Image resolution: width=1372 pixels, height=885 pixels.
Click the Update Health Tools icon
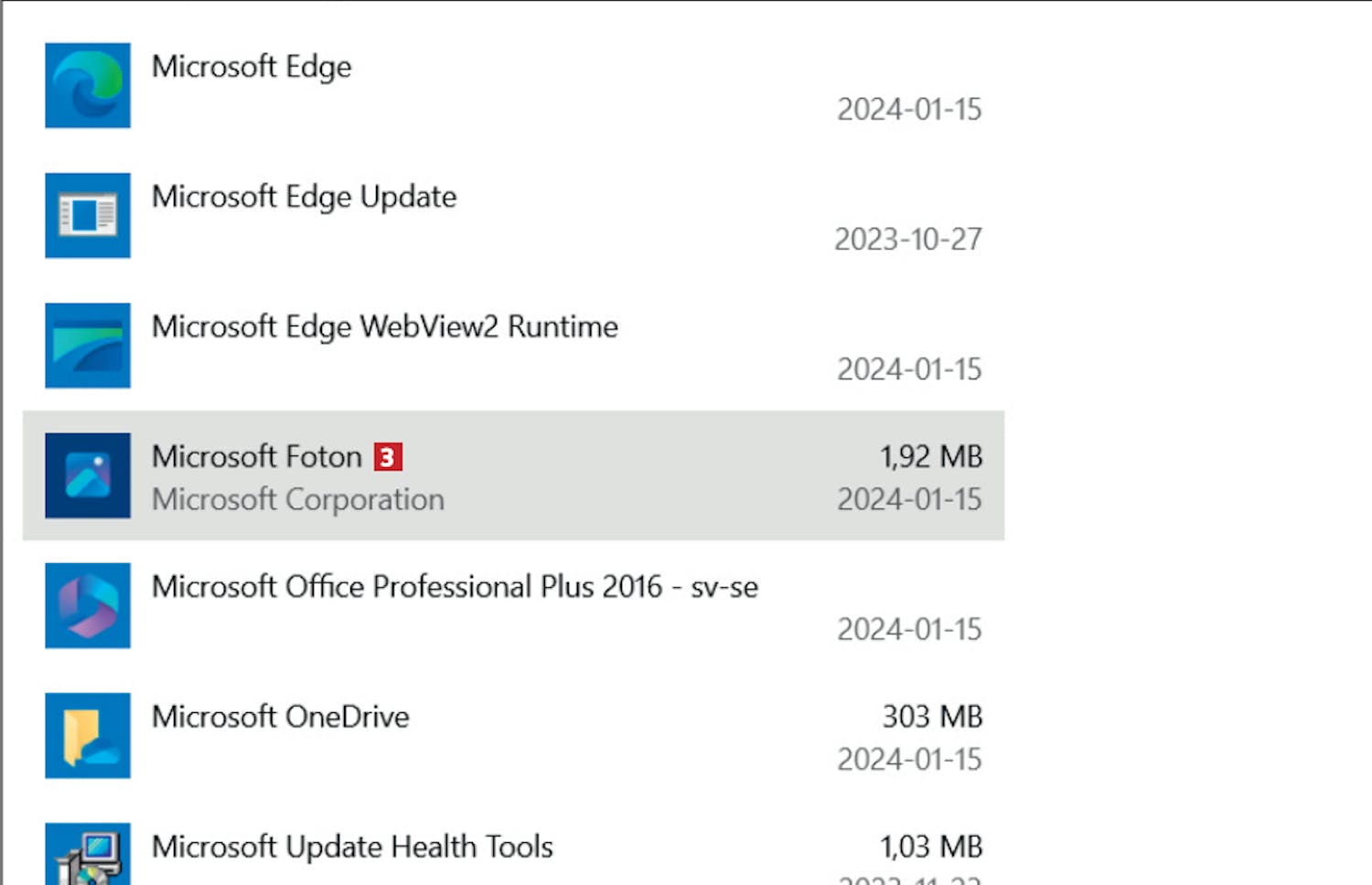point(88,854)
